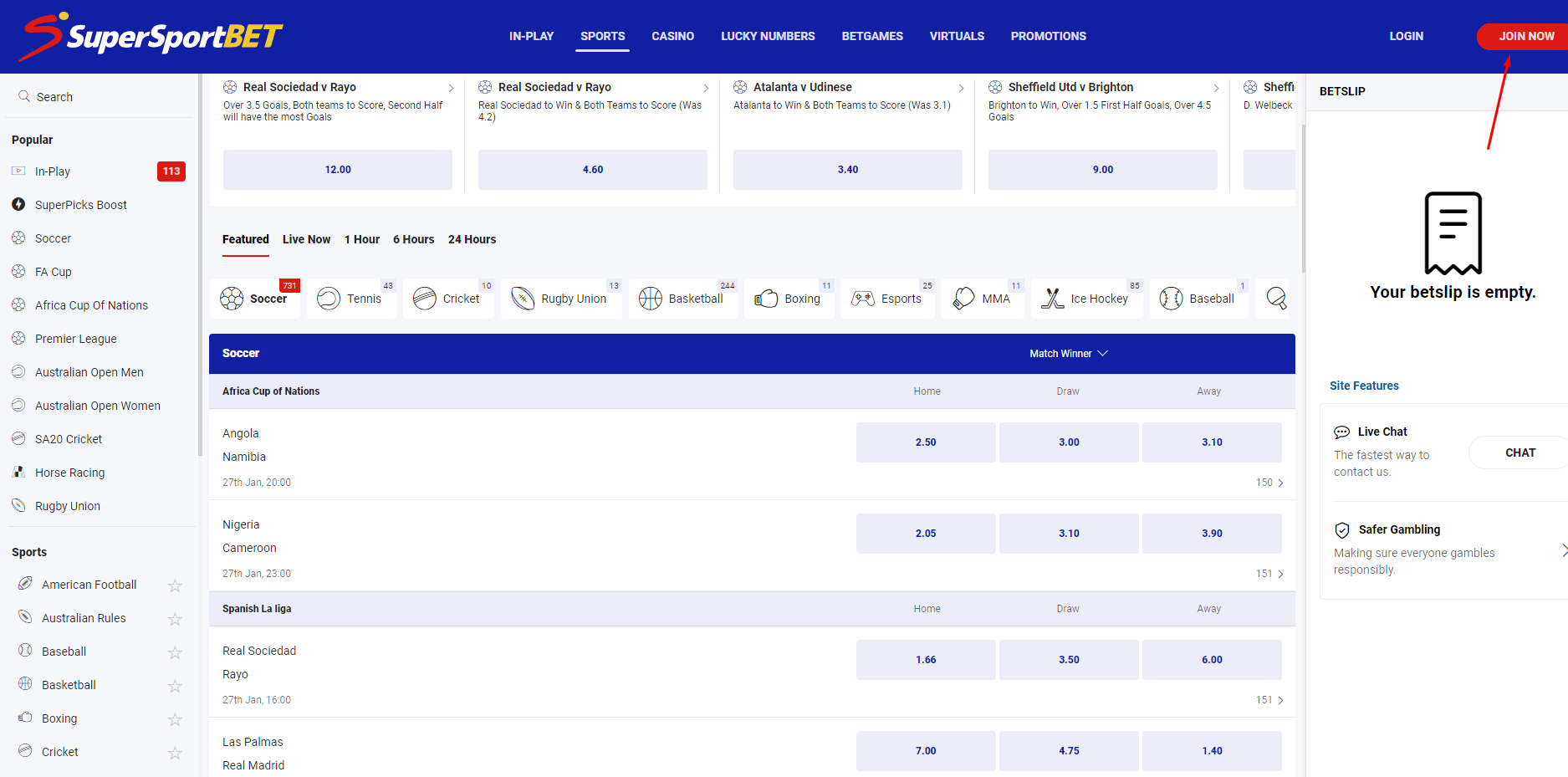Open the PROMOTIONS nav menu

1048,36
